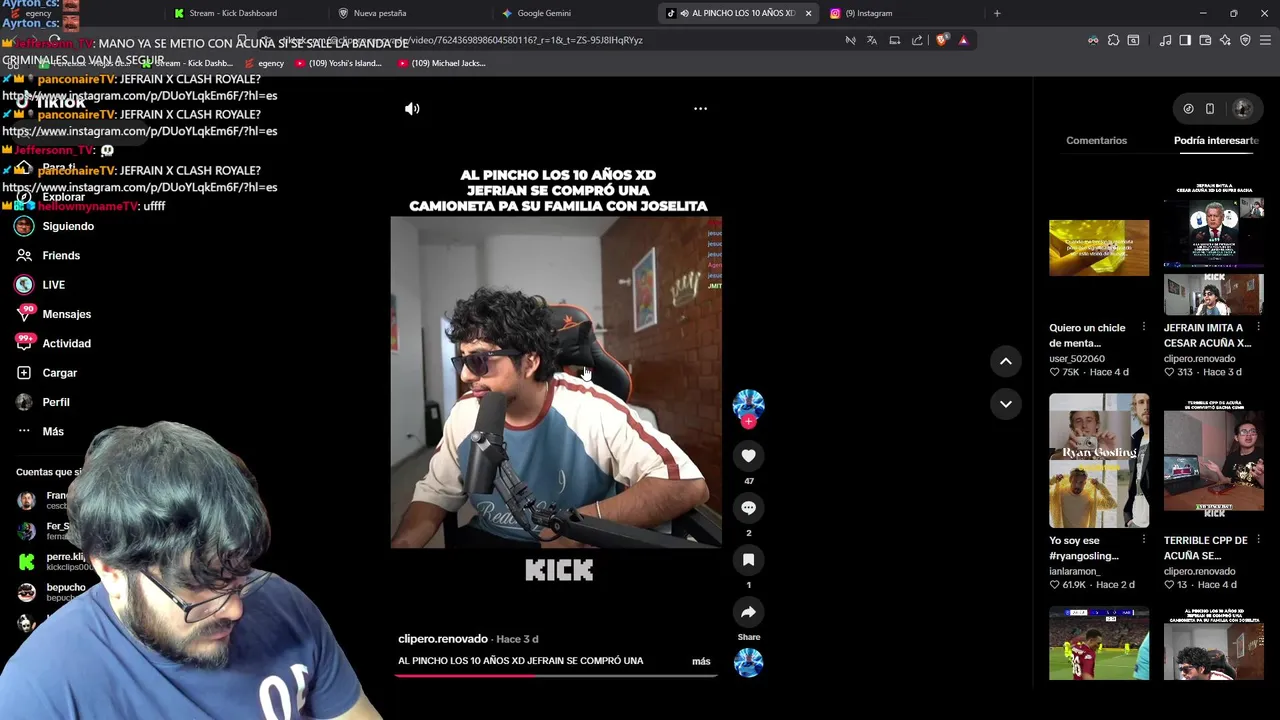1280x720 pixels.
Task: Open the spinning music disc icon
Action: 748,662
